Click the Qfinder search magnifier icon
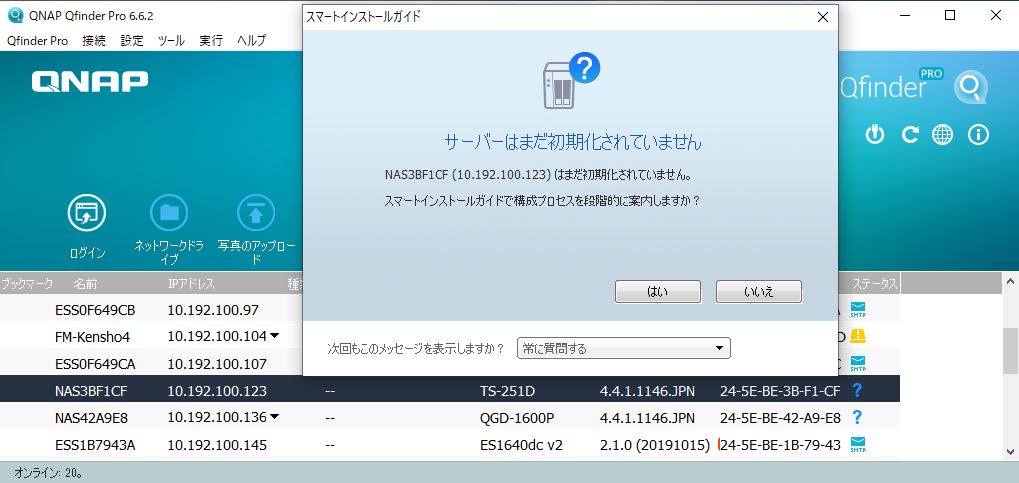The height and width of the screenshot is (483, 1019). coord(969,88)
